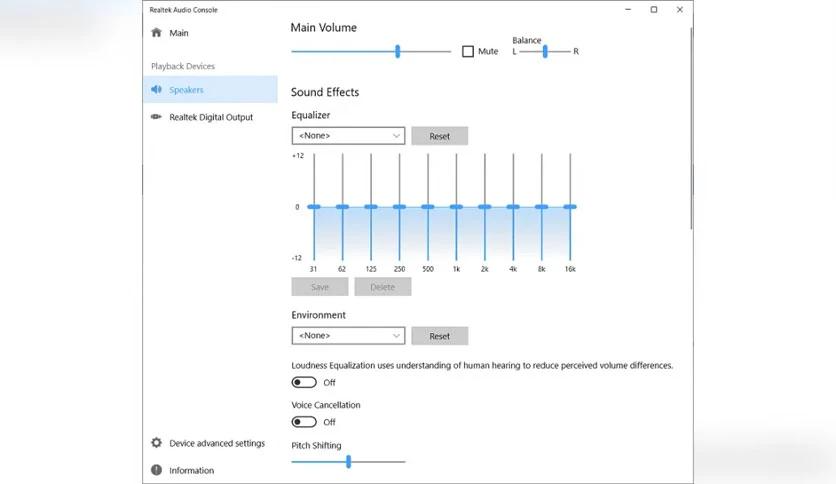Screen dimensions: 836x484
Task: Click the Sound Effects heading
Action: pos(325,92)
